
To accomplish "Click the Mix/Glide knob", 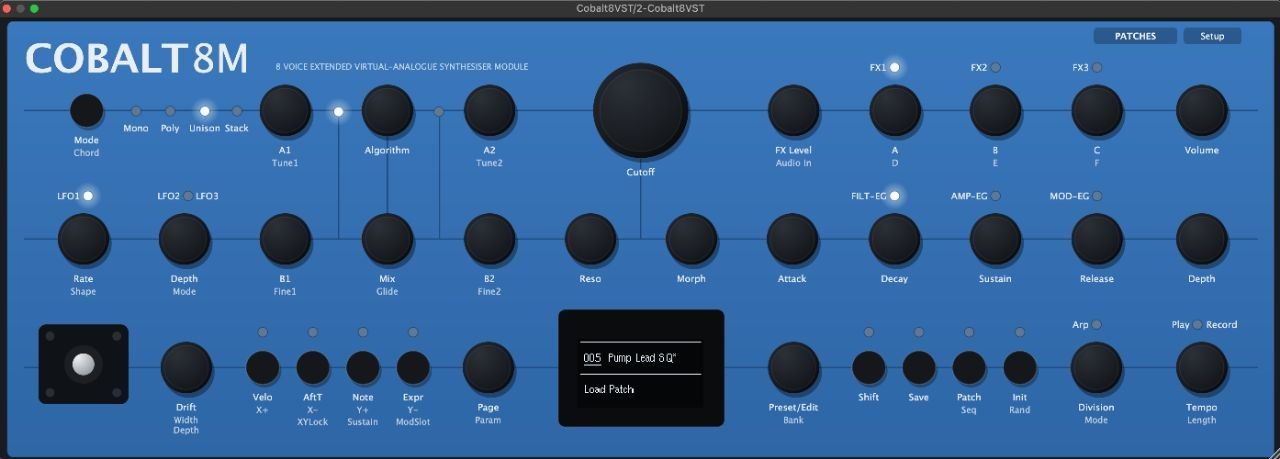I will coord(387,239).
